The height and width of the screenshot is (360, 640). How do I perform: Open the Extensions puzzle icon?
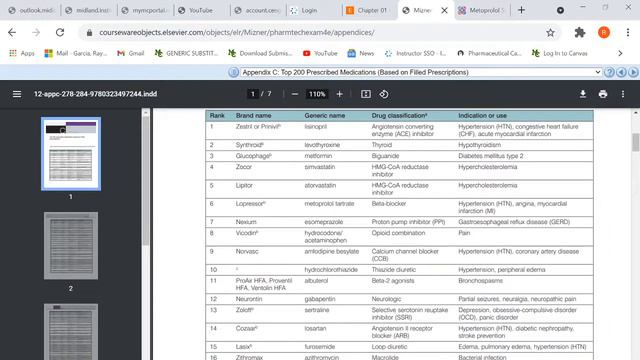pos(580,33)
